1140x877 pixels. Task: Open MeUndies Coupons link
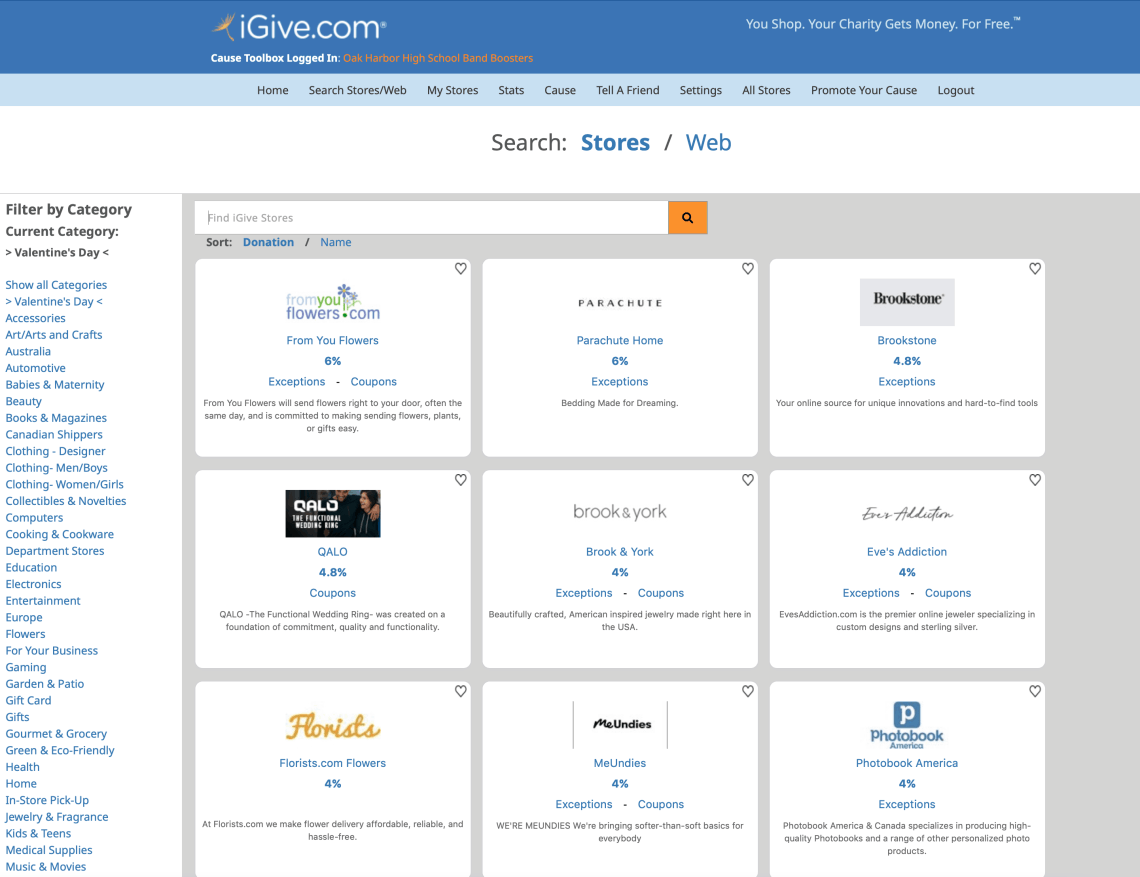[661, 804]
